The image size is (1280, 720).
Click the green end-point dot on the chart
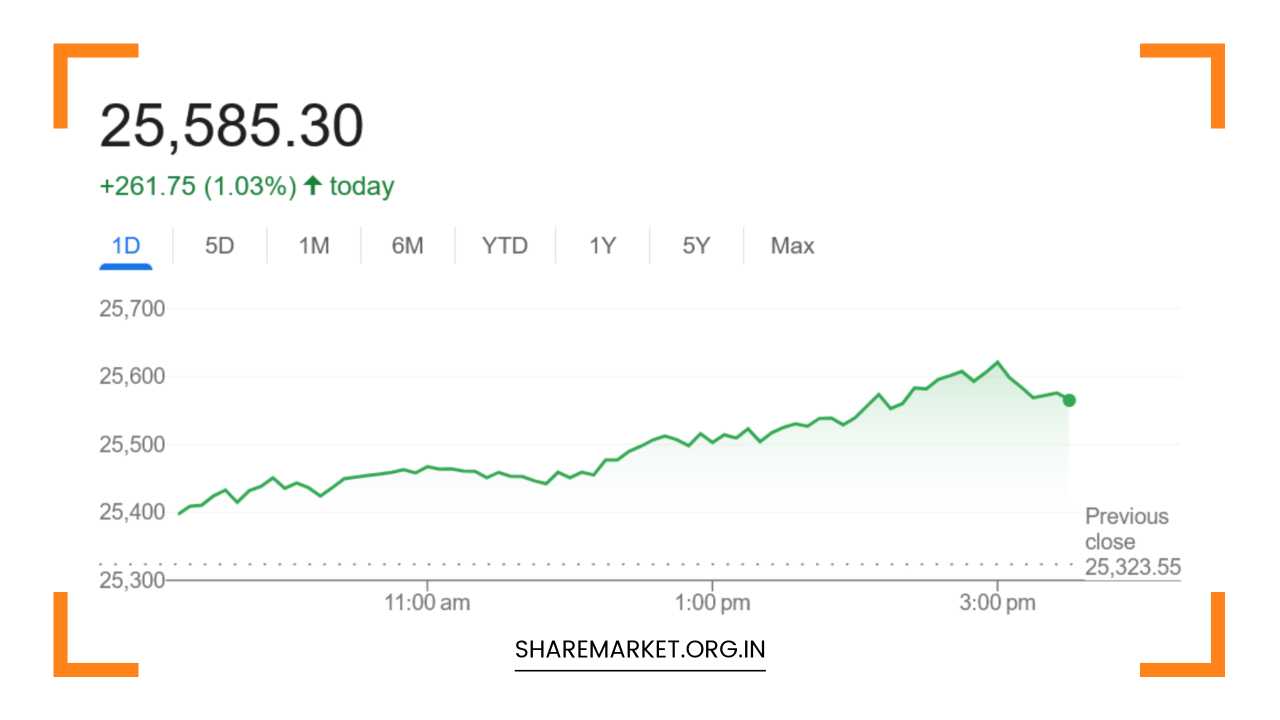pyautogui.click(x=1069, y=400)
